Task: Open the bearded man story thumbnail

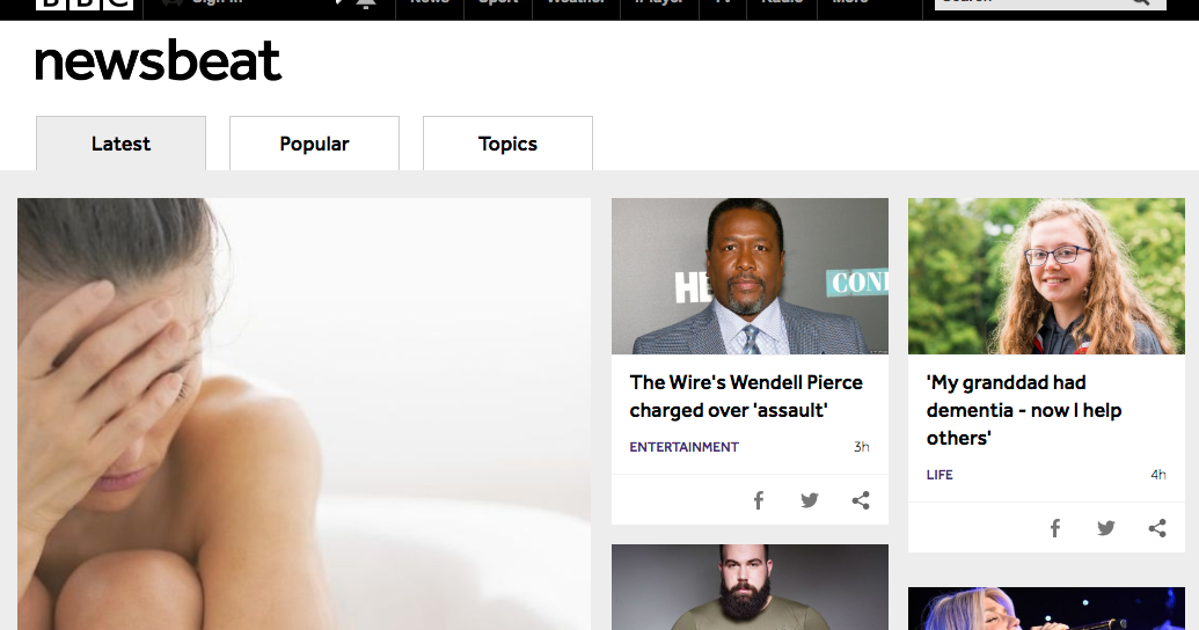Action: click(x=750, y=587)
